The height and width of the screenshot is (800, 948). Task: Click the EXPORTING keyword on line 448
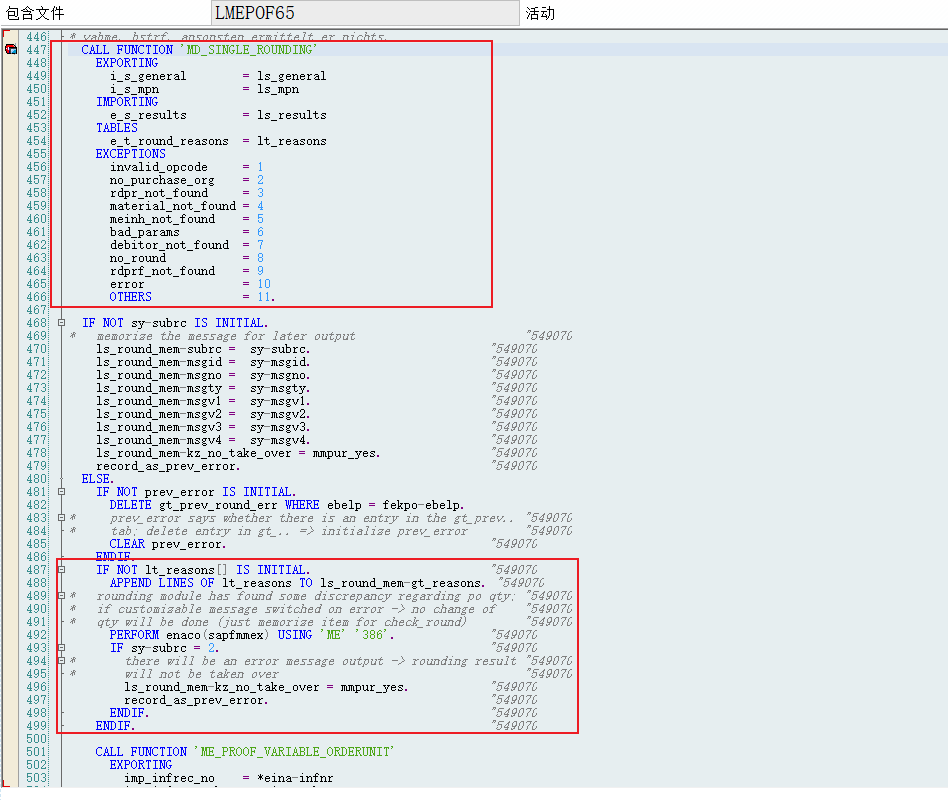[127, 63]
